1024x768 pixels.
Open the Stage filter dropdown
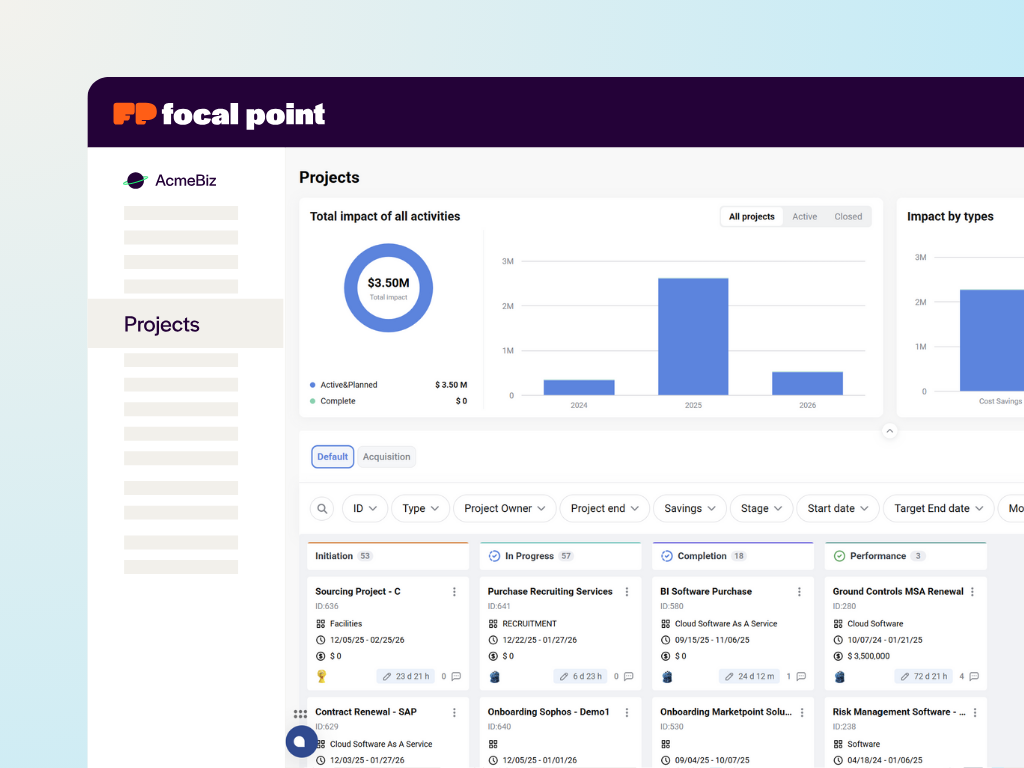(761, 509)
